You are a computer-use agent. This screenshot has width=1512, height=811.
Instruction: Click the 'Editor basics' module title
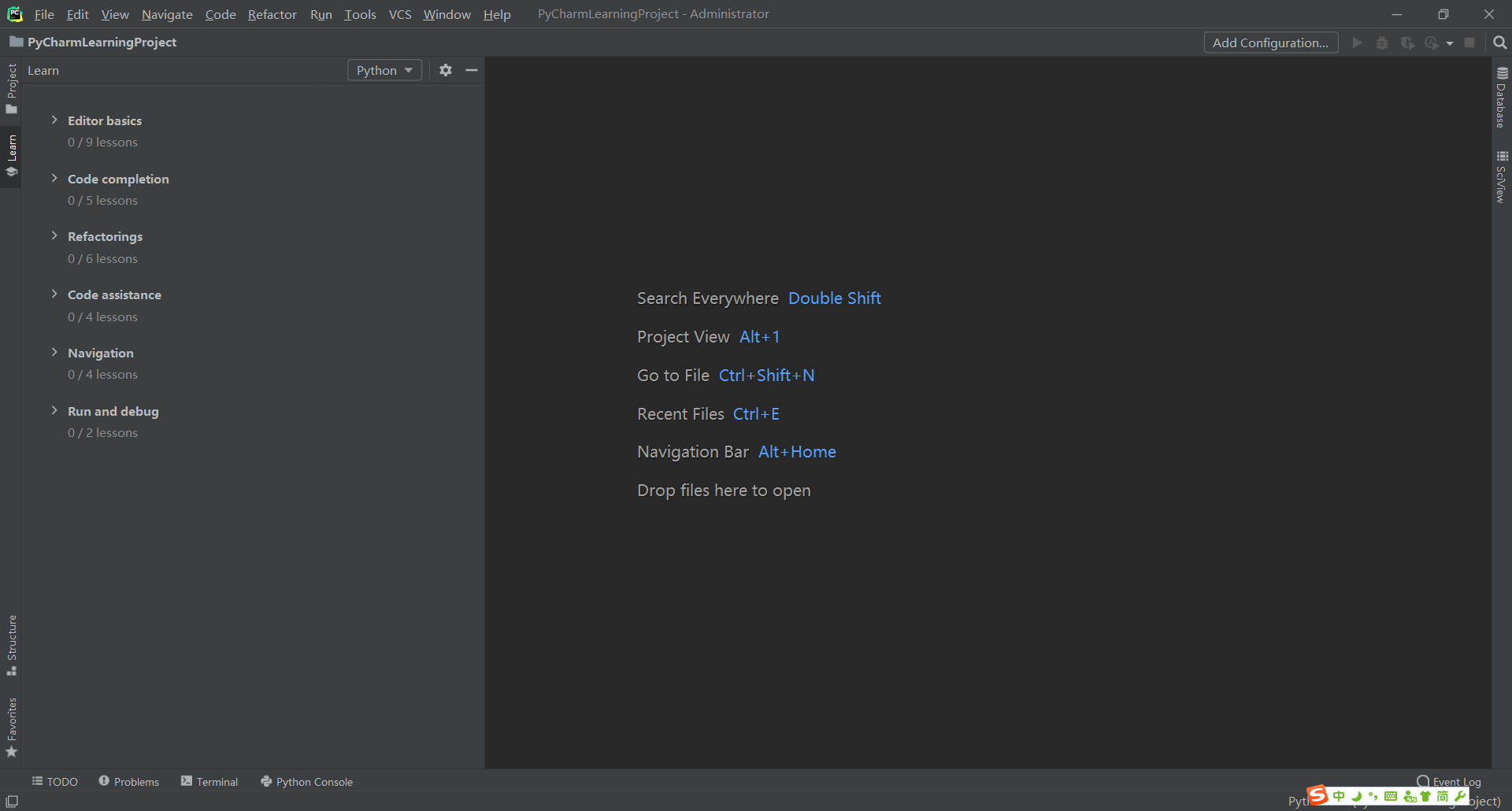pyautogui.click(x=105, y=120)
